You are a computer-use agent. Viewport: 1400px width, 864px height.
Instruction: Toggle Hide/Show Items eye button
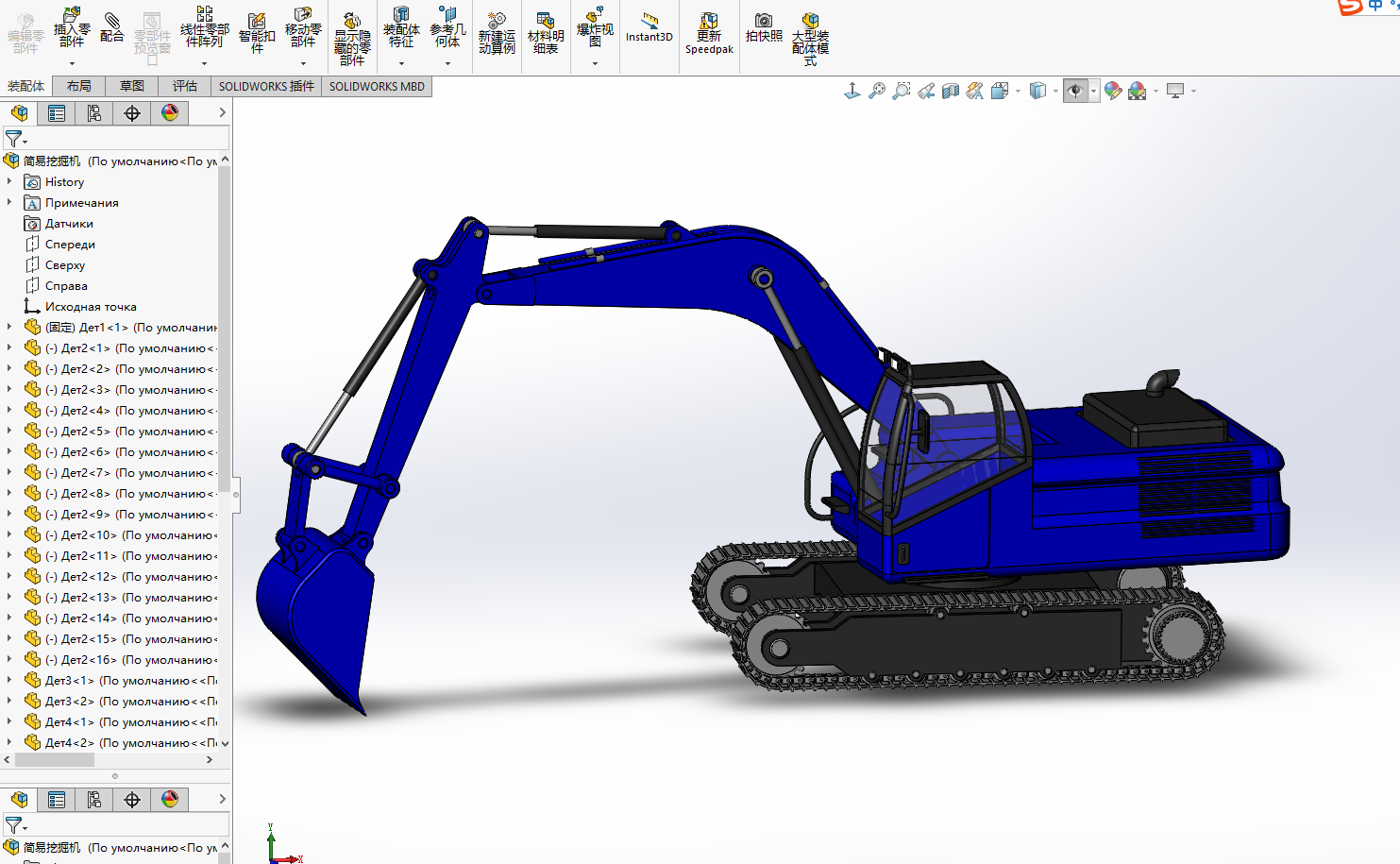point(1074,91)
